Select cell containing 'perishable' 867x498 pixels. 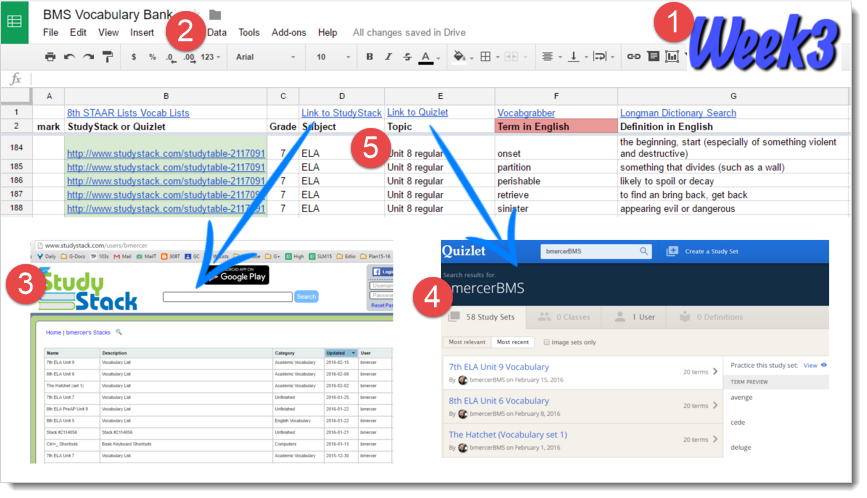point(556,181)
